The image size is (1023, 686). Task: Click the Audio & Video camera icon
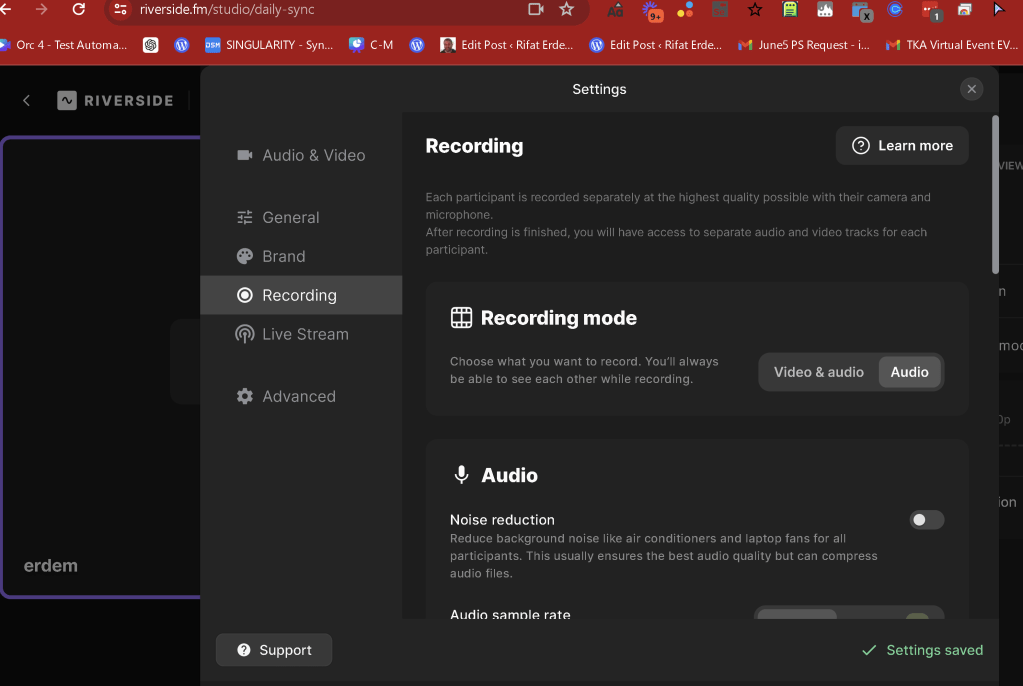tap(245, 155)
